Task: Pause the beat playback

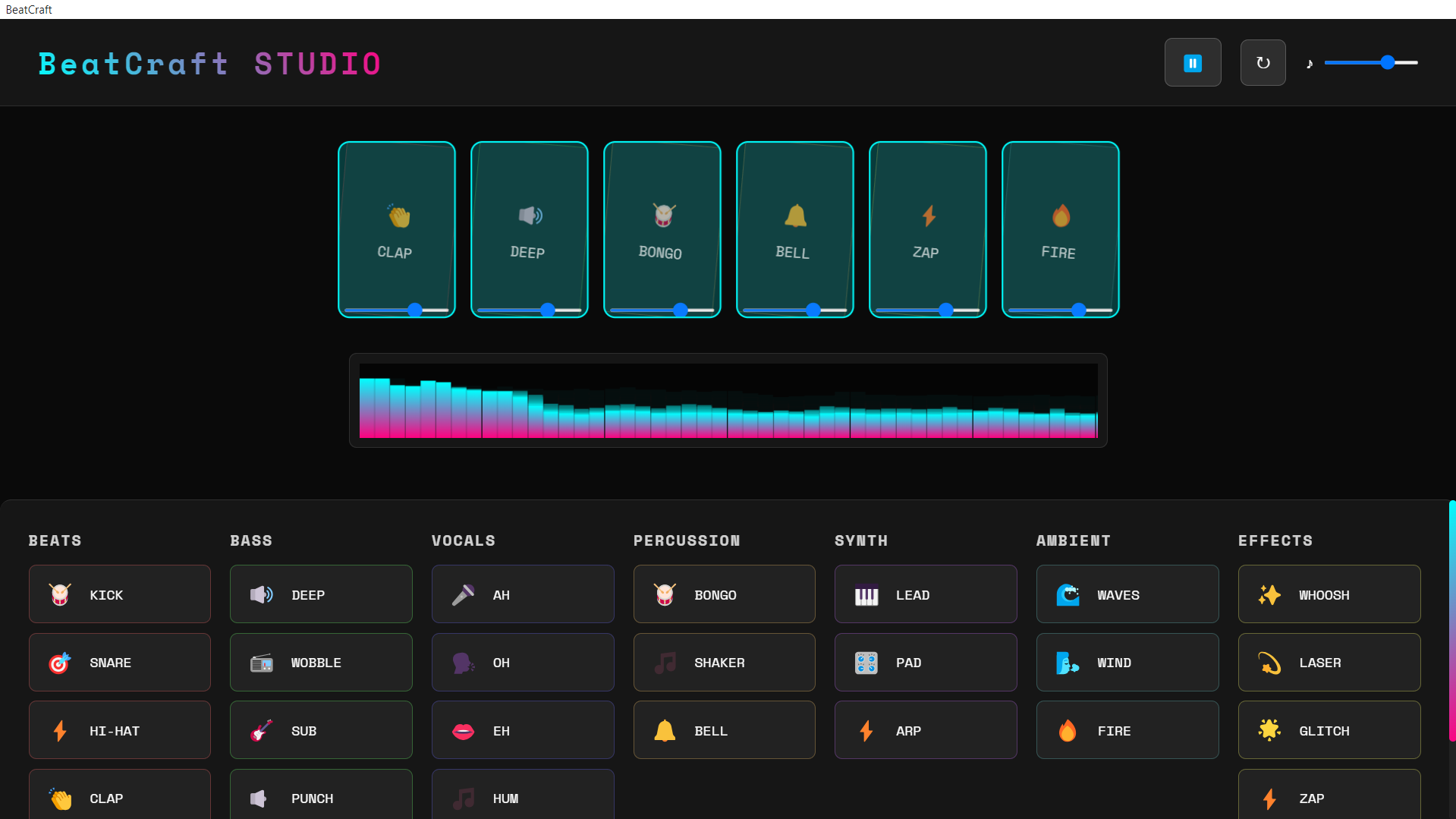Action: (x=1193, y=62)
